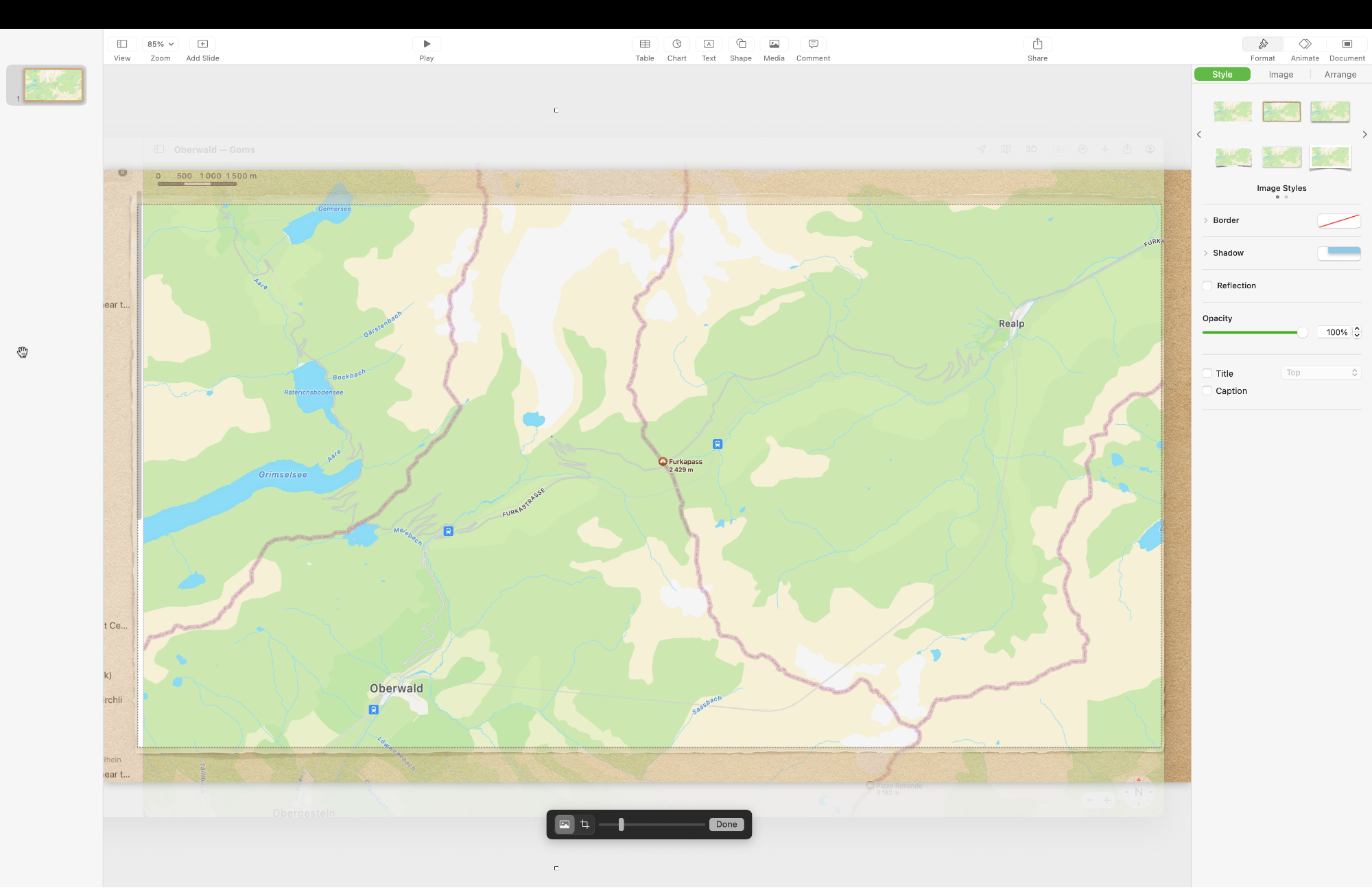This screenshot has width=1372, height=888.
Task: Switch to the Arrange tab
Action: [1340, 75]
